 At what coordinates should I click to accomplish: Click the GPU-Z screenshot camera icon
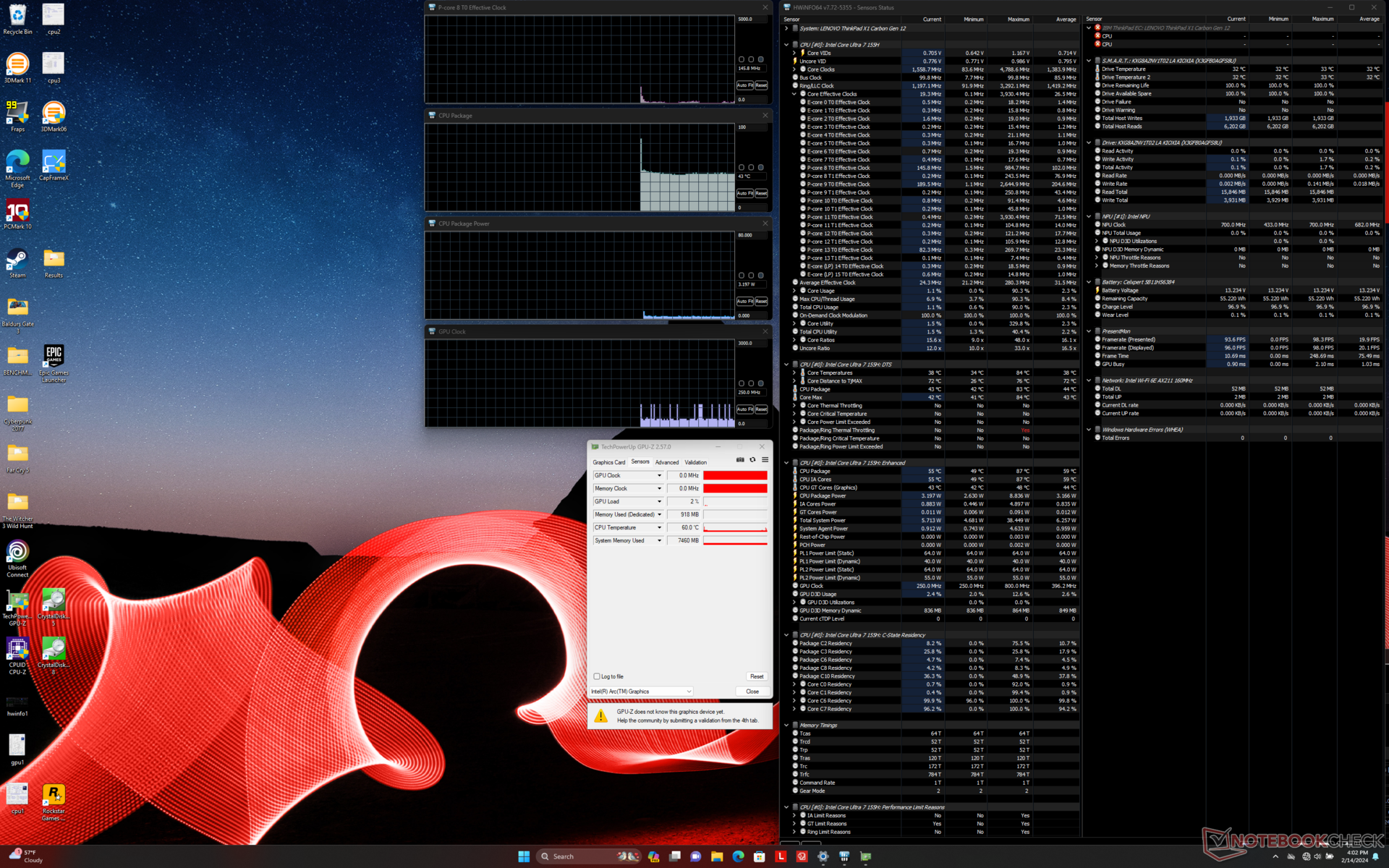(x=740, y=460)
